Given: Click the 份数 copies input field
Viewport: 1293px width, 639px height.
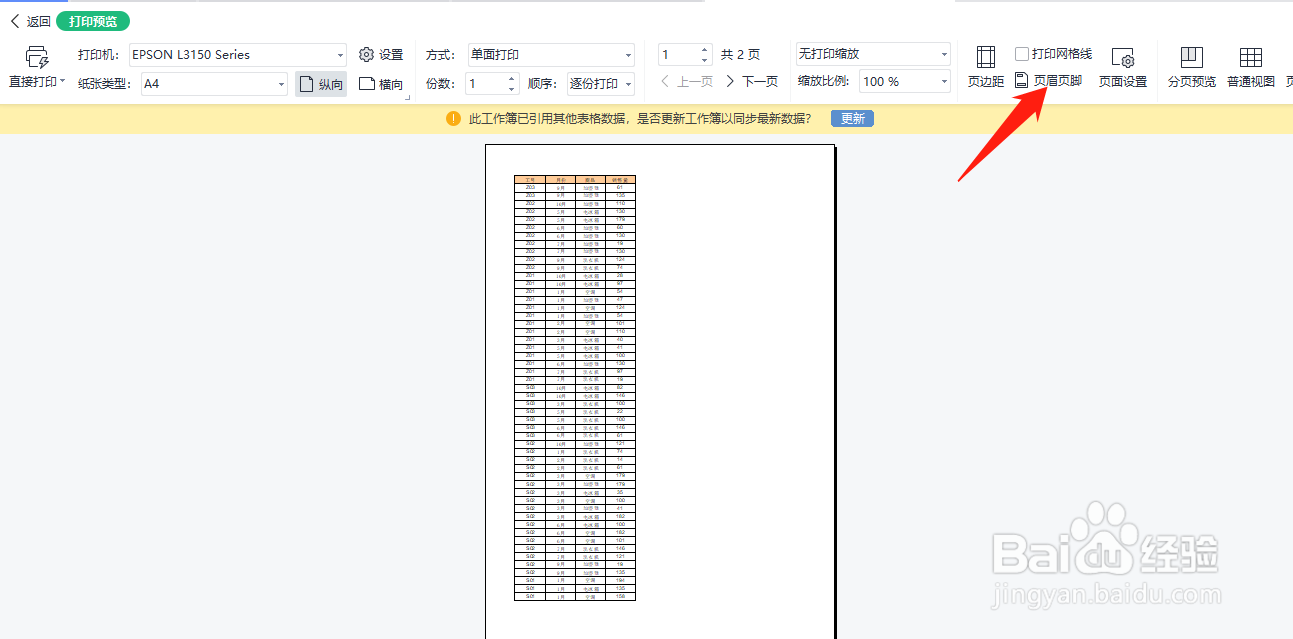Looking at the screenshot, I should click(x=487, y=83).
